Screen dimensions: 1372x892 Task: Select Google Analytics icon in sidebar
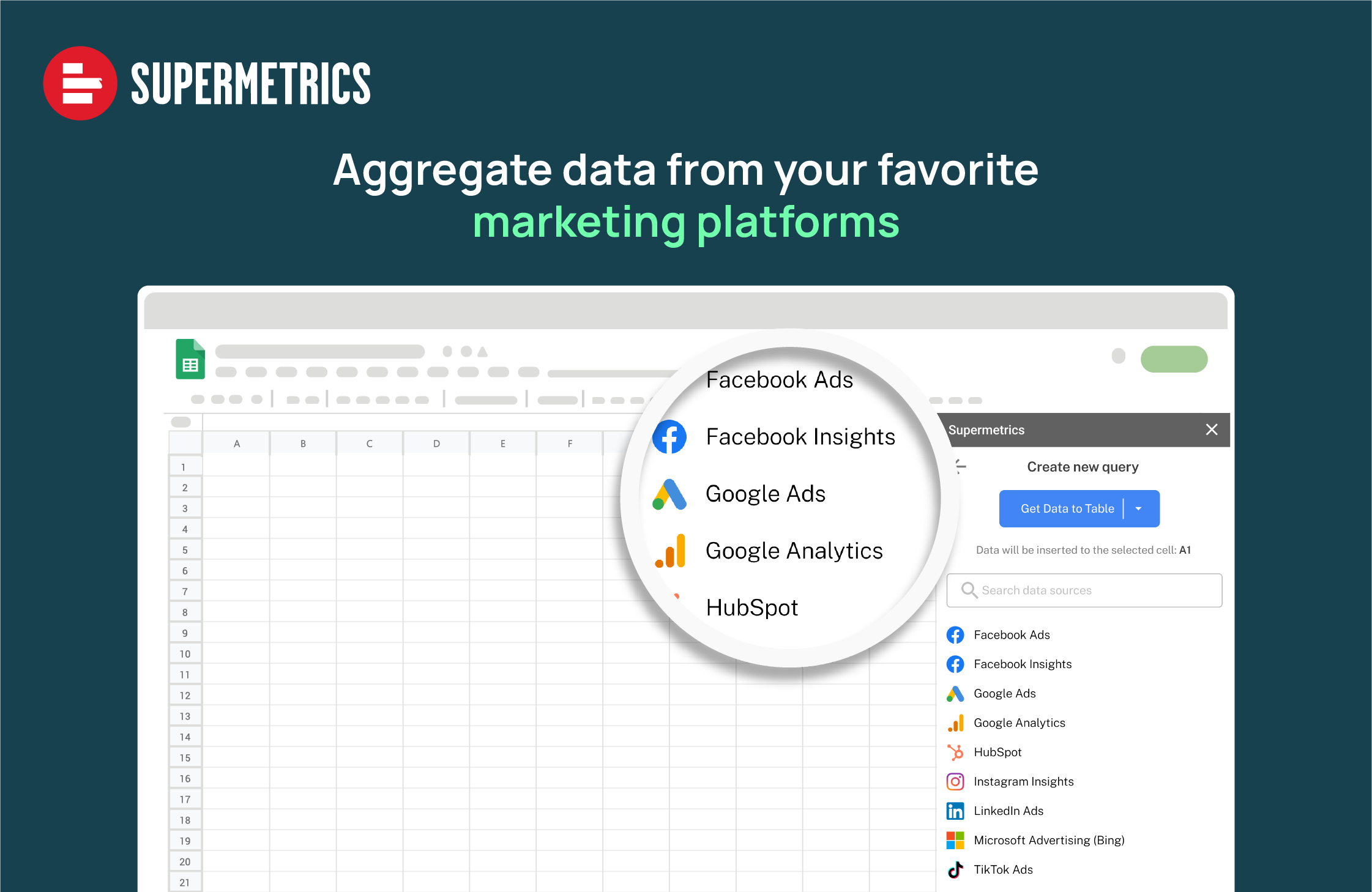tap(955, 722)
